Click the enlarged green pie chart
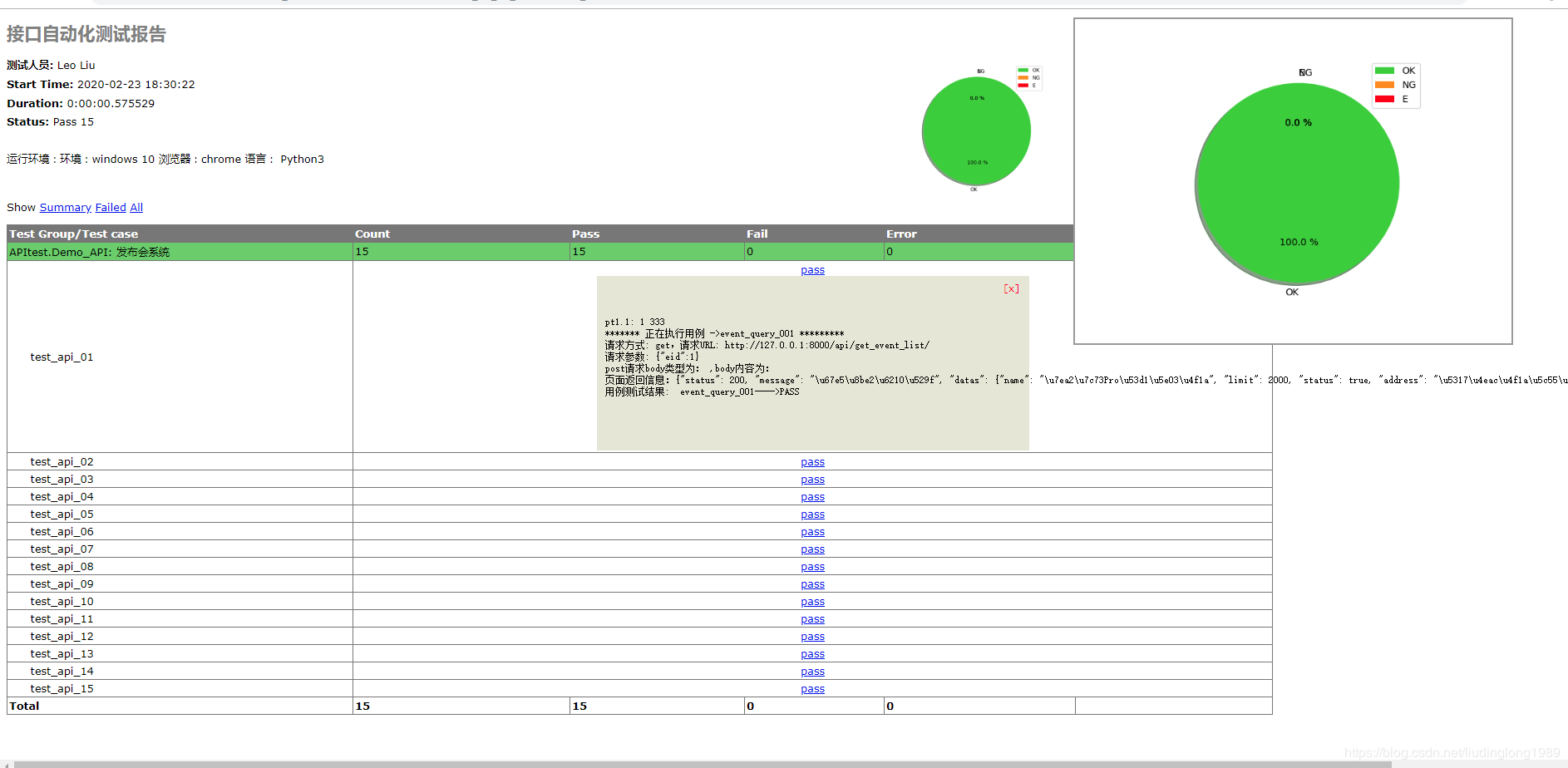Screen dimensions: 1568x768 [1297, 184]
